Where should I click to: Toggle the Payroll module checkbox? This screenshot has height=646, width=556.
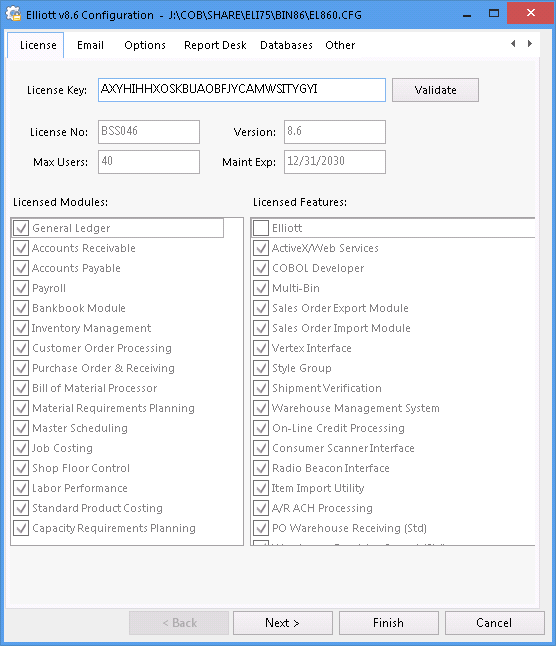[21, 288]
